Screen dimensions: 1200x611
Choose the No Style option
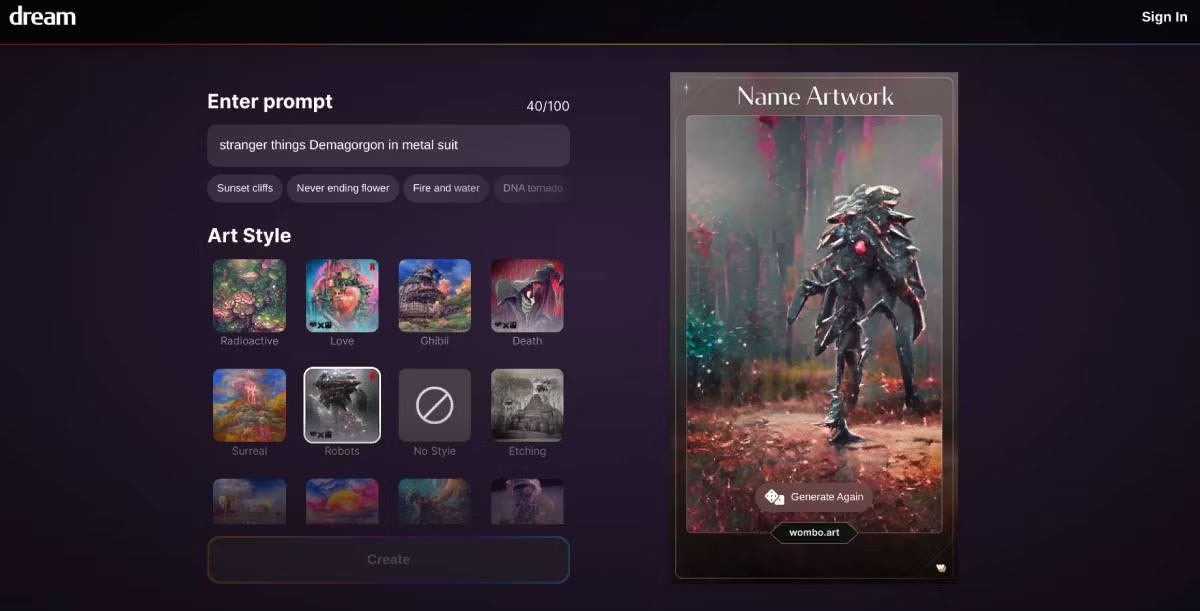pyautogui.click(x=435, y=405)
